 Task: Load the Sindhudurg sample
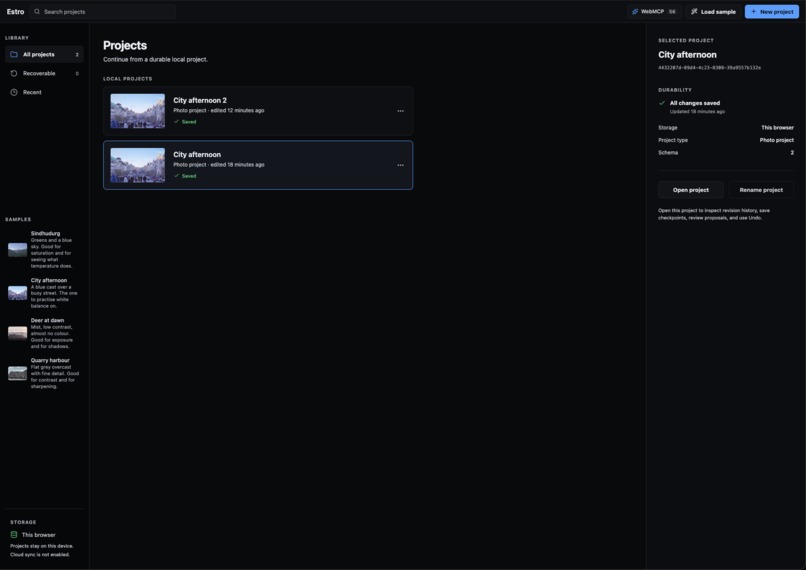tap(44, 249)
